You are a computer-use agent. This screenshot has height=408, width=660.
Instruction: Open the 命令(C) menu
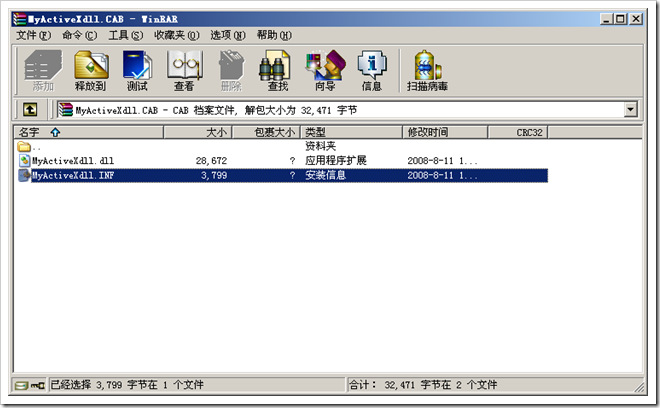[80, 35]
